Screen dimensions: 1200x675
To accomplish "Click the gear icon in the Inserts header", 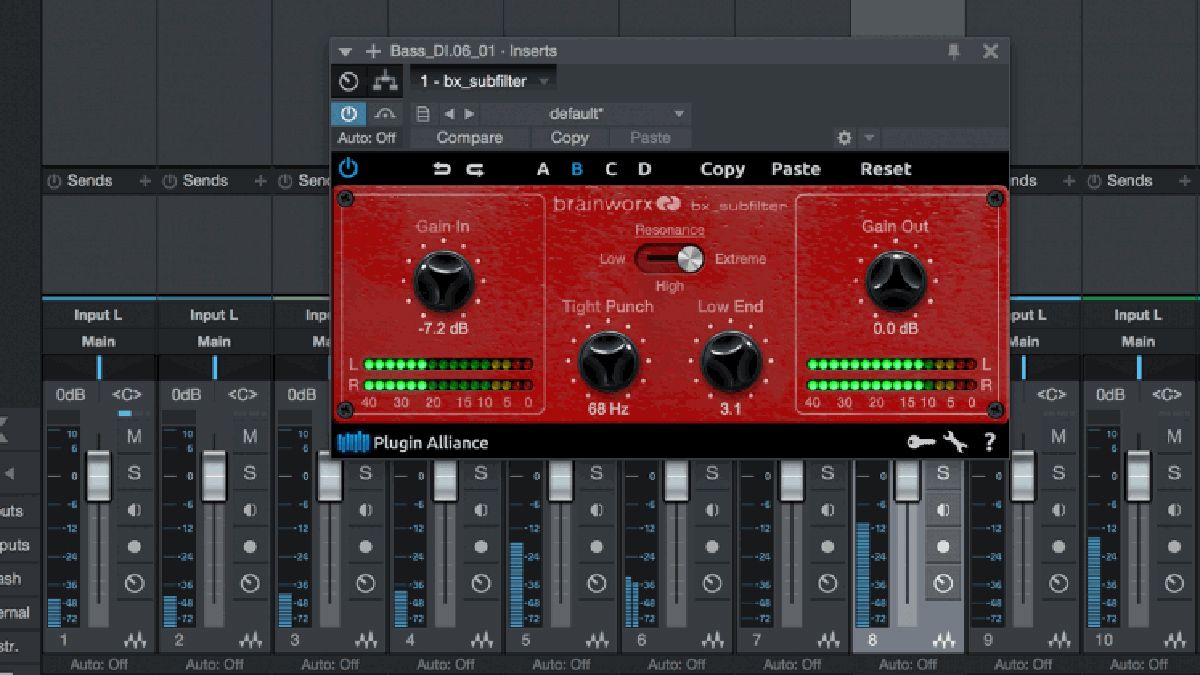I will click(x=845, y=138).
